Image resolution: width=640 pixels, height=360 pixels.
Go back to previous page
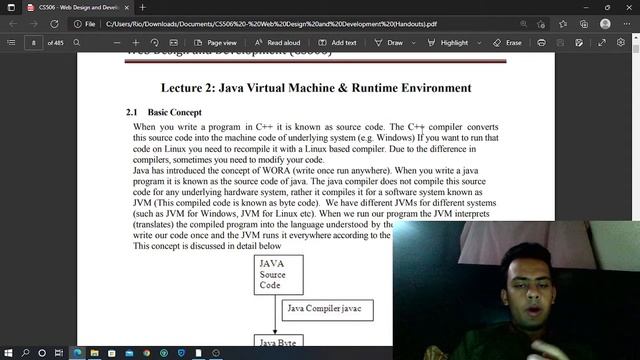(13, 24)
